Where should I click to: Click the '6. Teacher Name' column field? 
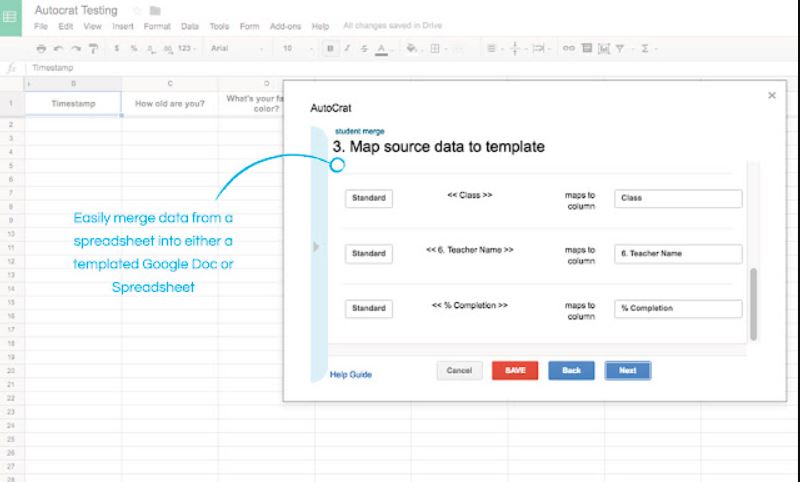click(x=678, y=253)
